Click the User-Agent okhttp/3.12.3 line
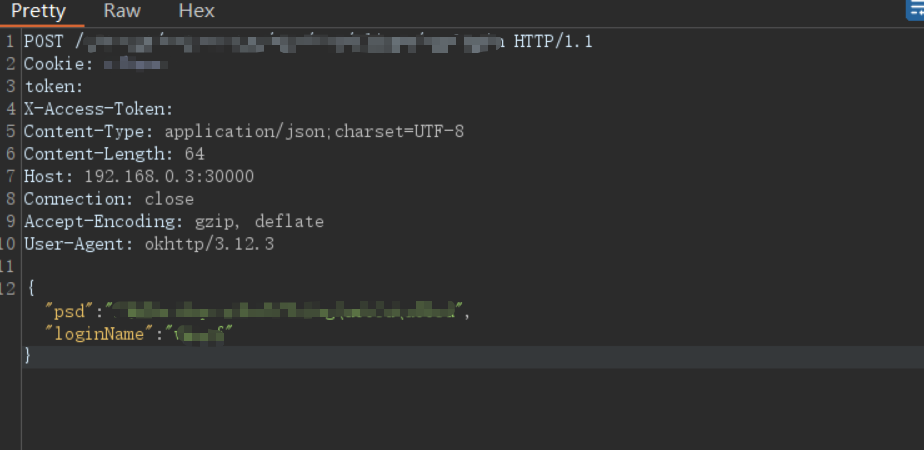924x450 pixels. (149, 244)
